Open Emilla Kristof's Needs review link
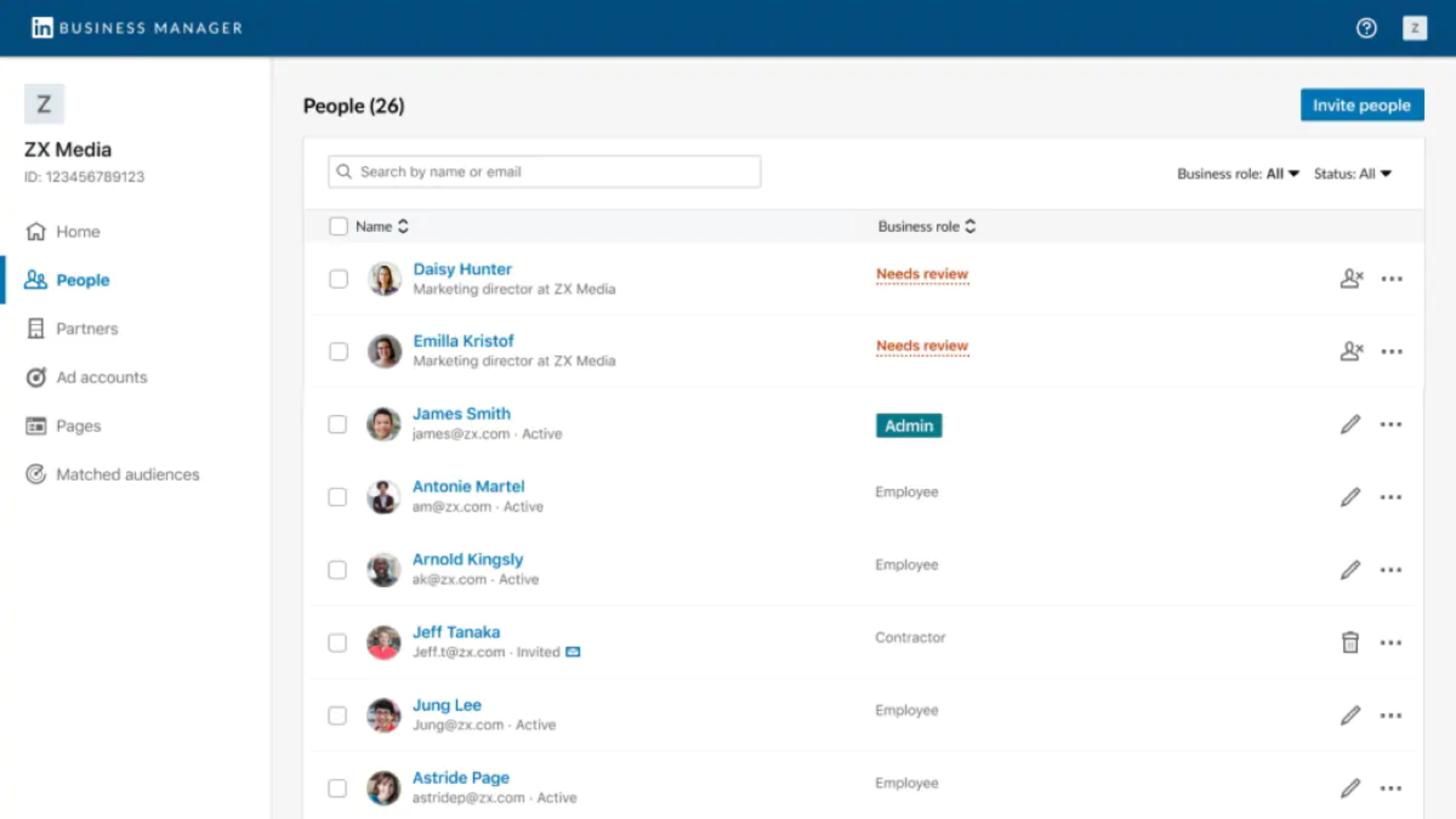 (921, 346)
